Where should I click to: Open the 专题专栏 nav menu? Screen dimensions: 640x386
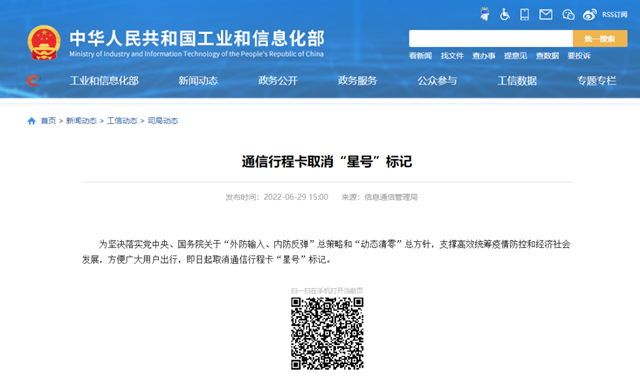(596, 81)
